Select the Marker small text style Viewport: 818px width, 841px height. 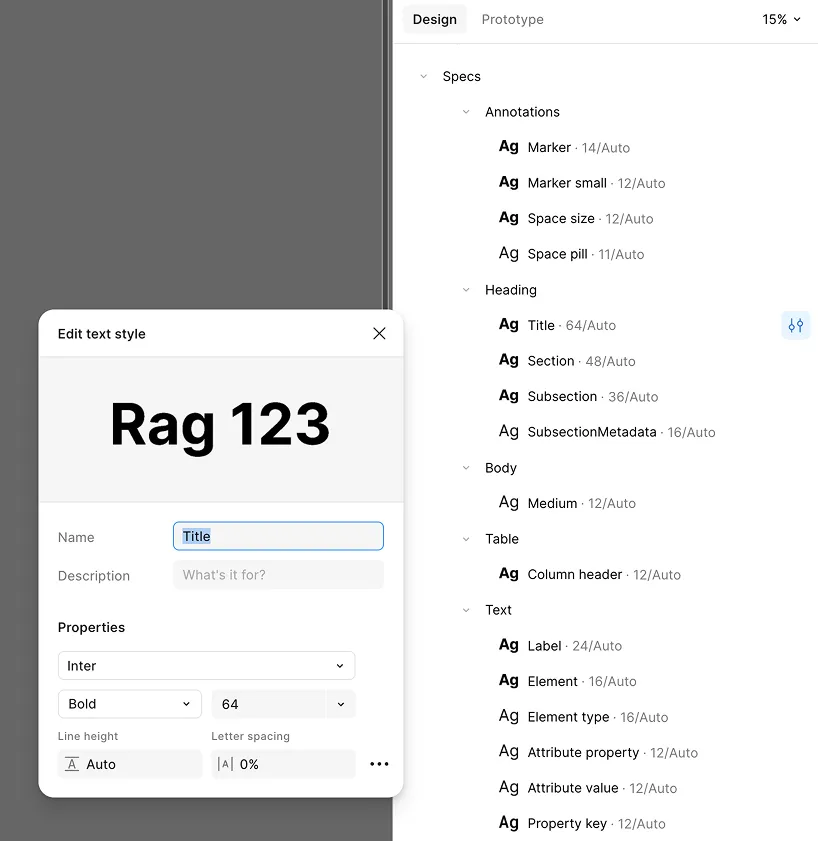pyautogui.click(x=596, y=183)
